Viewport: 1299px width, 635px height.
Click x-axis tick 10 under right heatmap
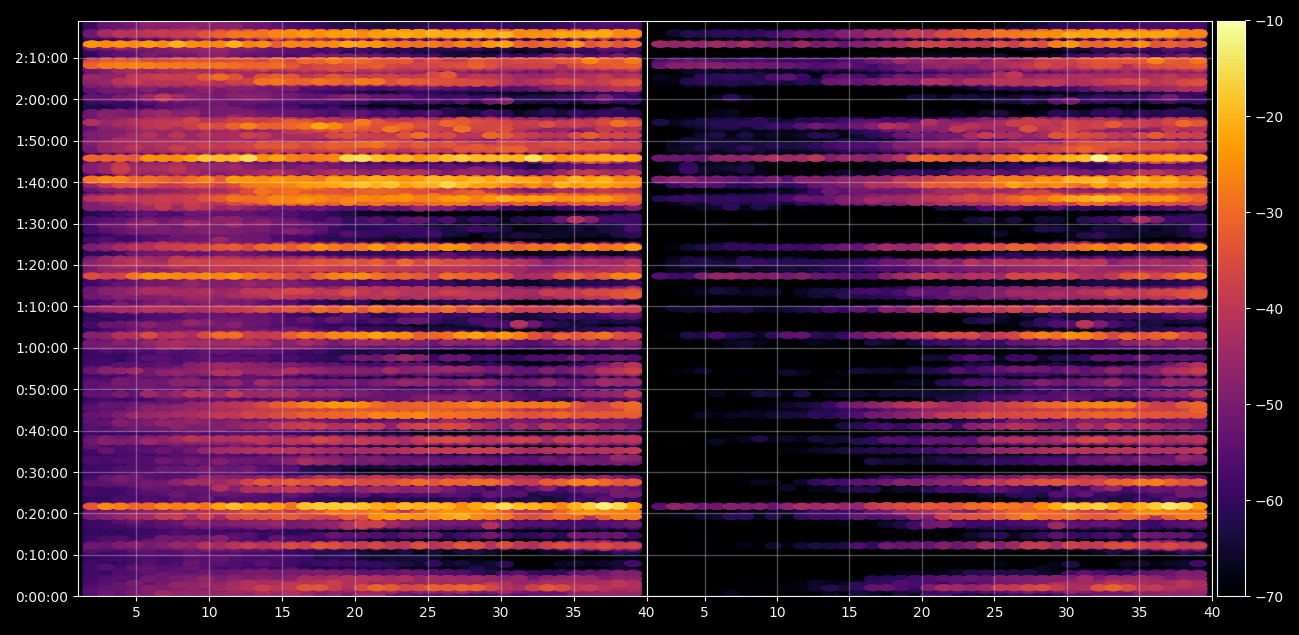click(x=777, y=612)
